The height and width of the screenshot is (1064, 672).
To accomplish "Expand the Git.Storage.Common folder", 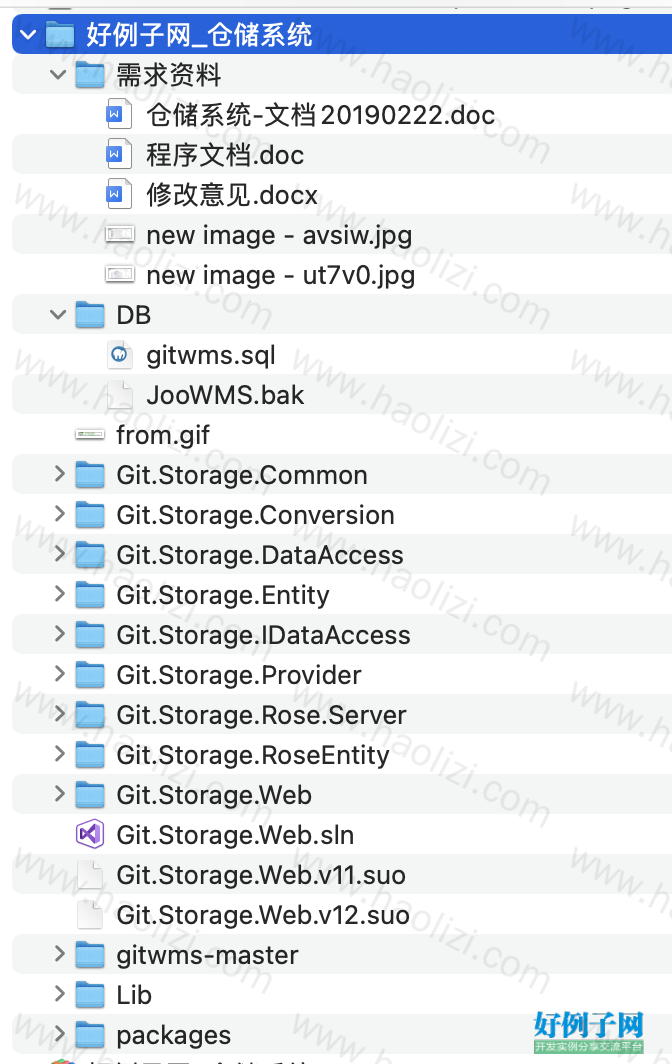I will pos(60,474).
